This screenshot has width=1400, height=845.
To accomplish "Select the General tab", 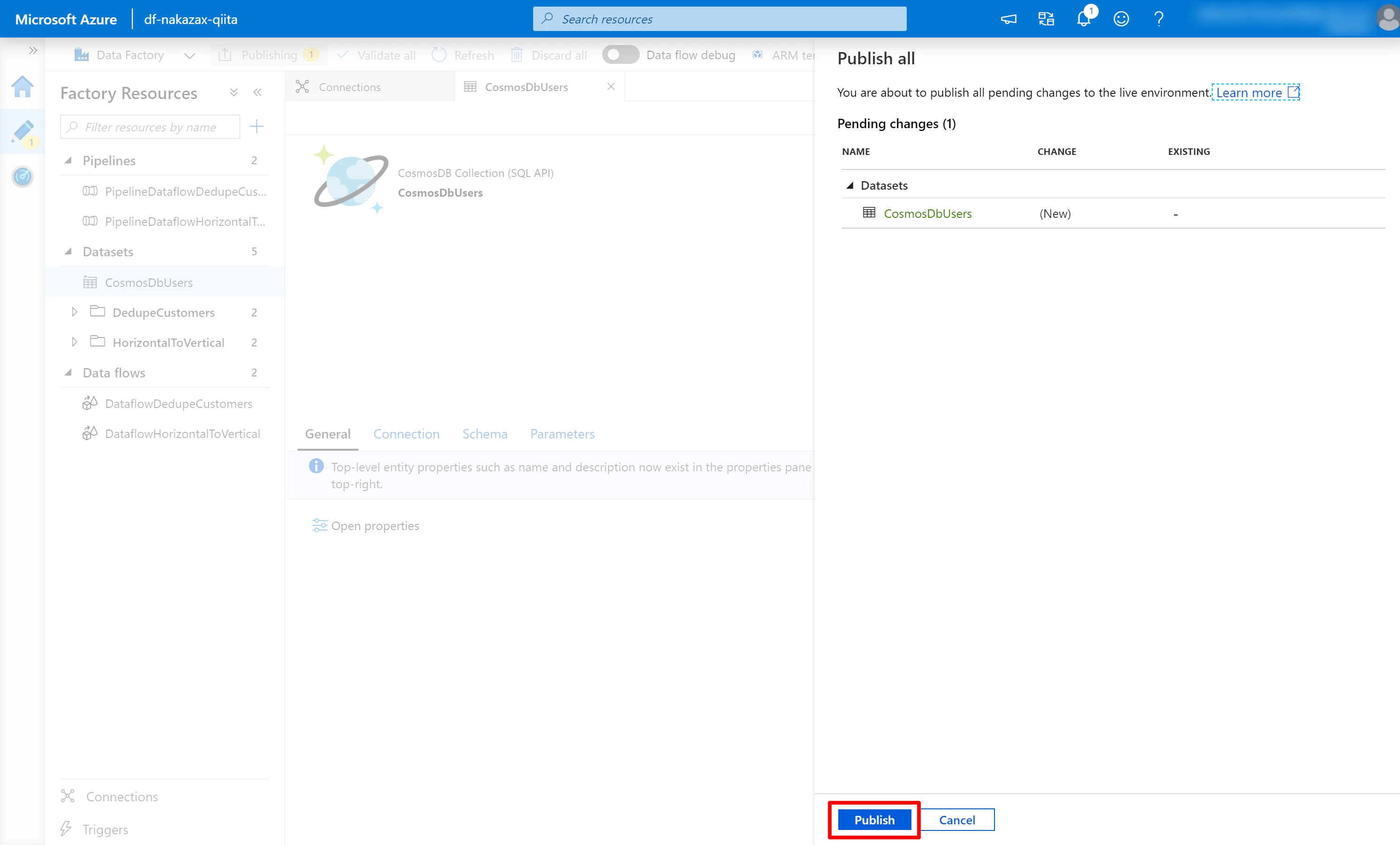I will (x=328, y=434).
